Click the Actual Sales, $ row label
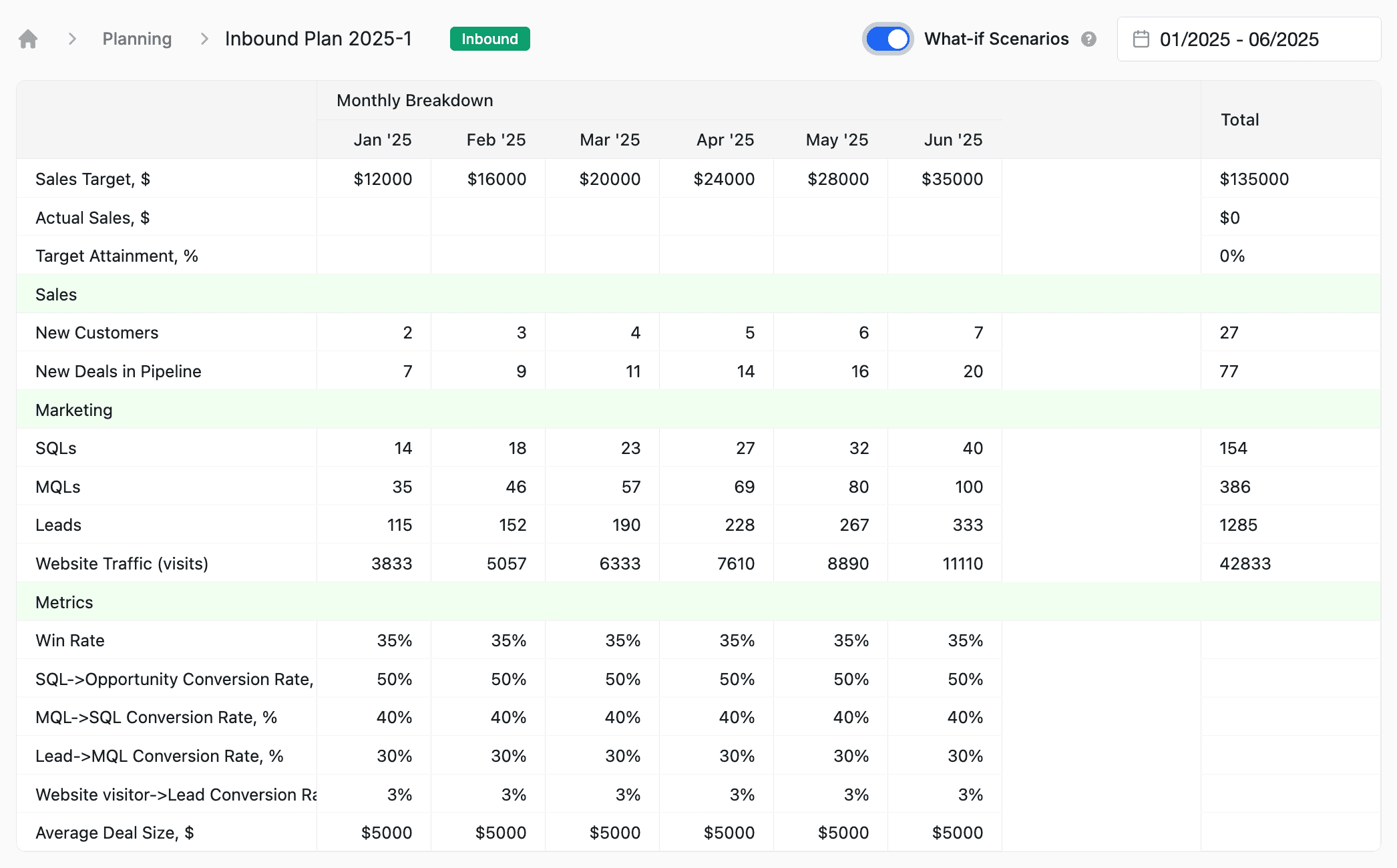Screen dimensions: 1397x868 (x=92, y=218)
